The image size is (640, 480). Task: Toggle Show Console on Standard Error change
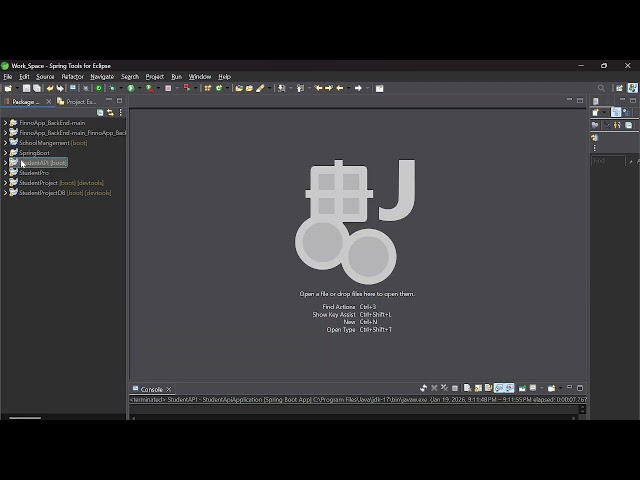(509, 388)
